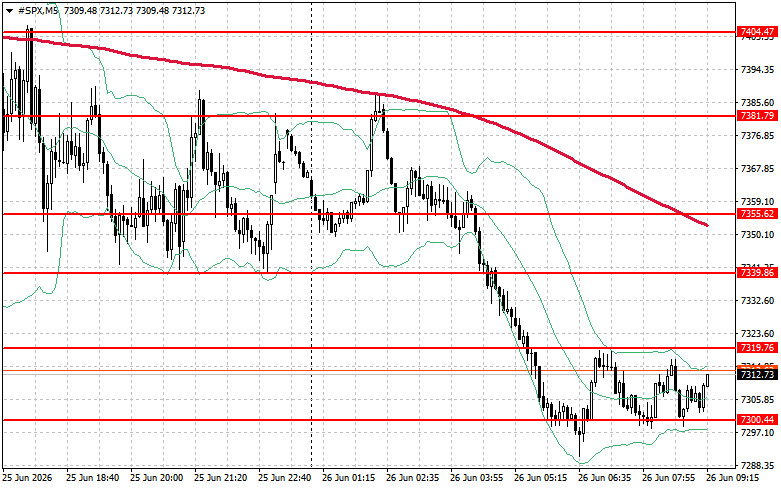
Task: Click the 7323.60 price scale value
Action: point(757,334)
